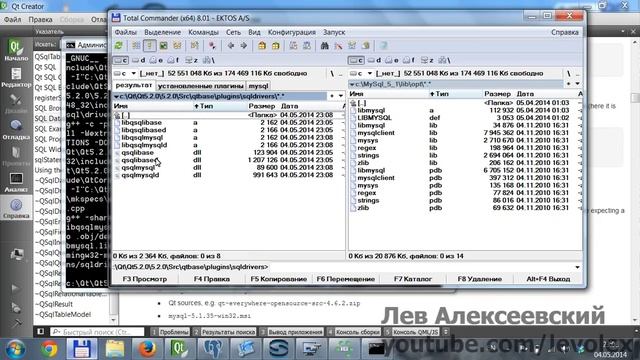This screenshot has width=640, height=360.
Task: Select drive c button in right panel
Action: click(356, 60)
